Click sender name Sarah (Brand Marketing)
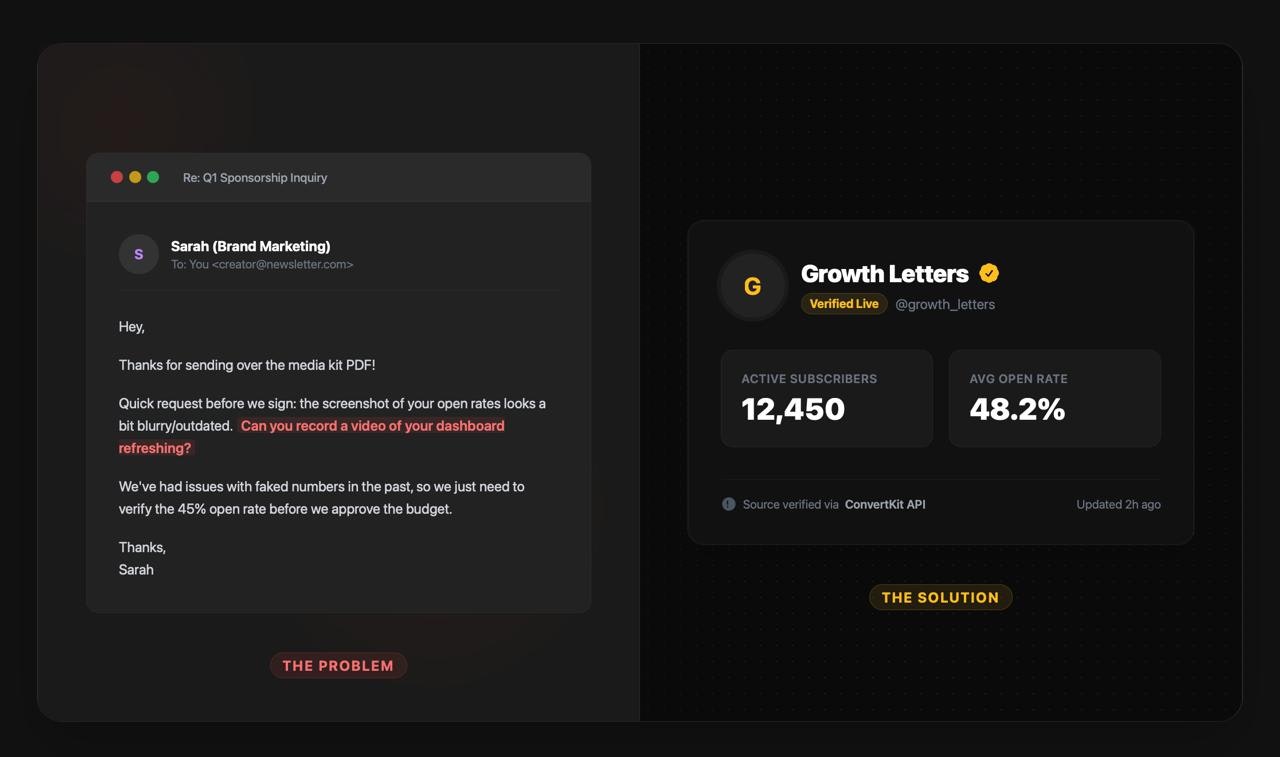 coord(250,246)
